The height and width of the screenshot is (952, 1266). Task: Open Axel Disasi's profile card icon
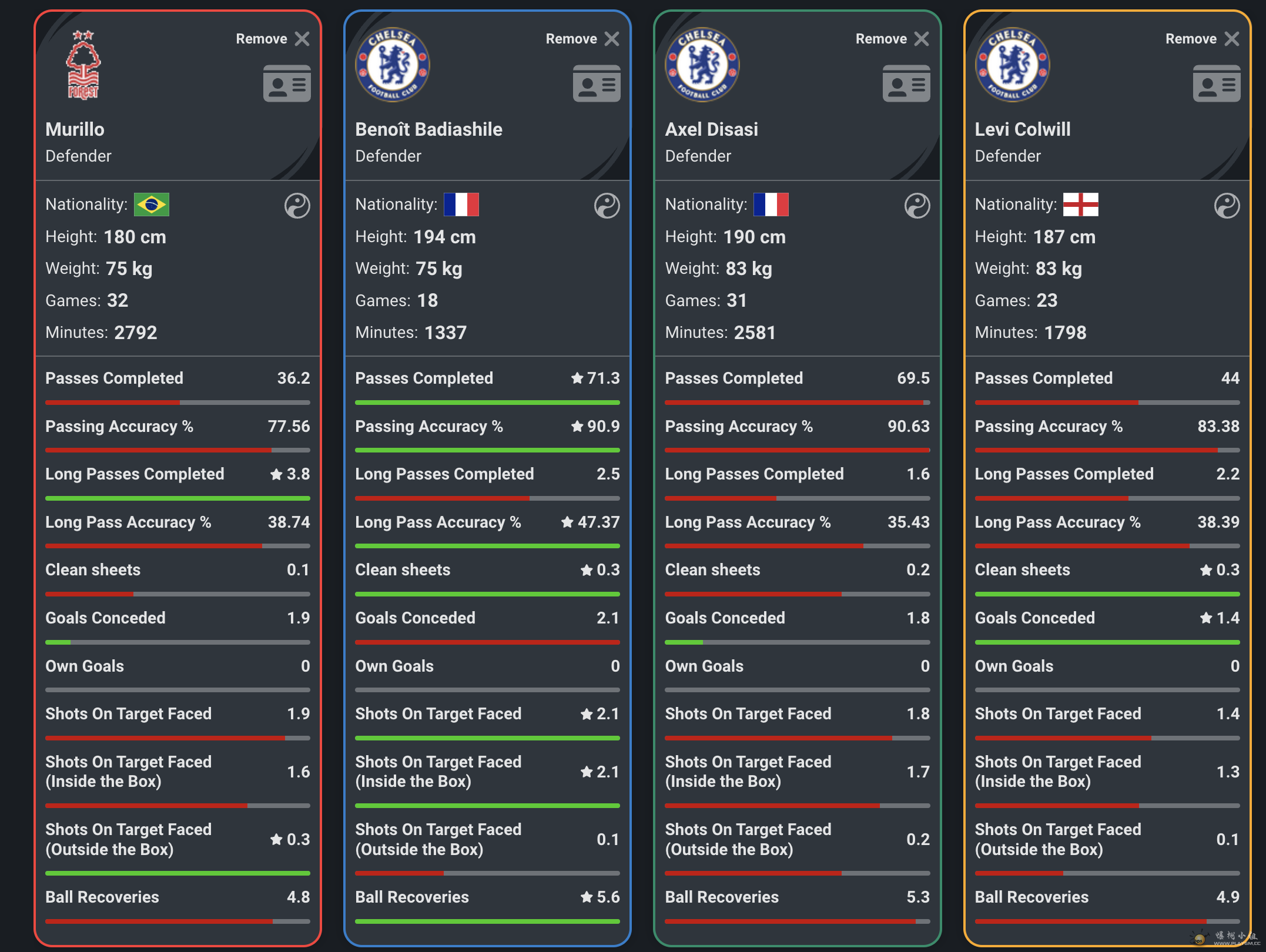[x=906, y=84]
